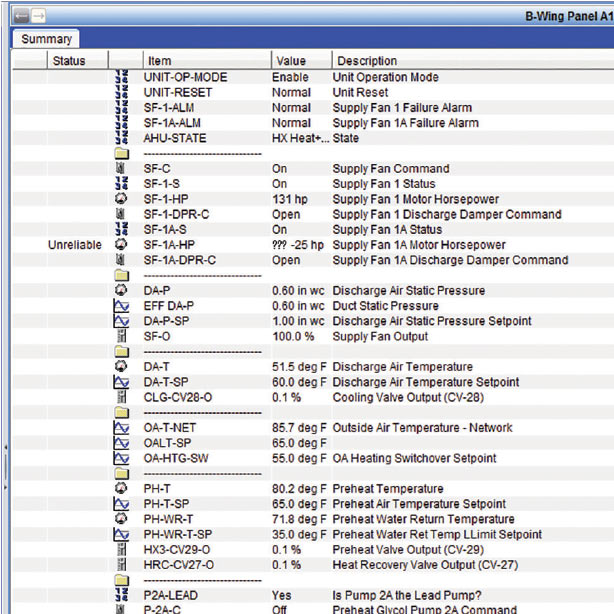Select the 'Supply Fan 1A Status' description
This screenshot has width=614, height=614.
387,229
